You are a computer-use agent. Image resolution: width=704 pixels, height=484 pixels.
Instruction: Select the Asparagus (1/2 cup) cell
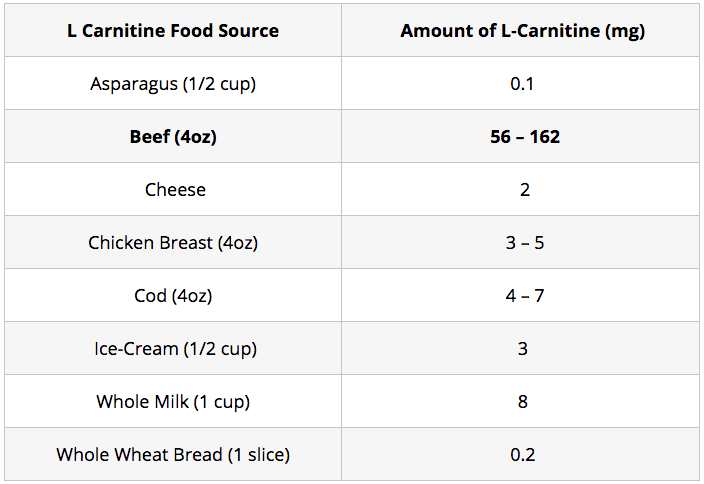point(173,84)
